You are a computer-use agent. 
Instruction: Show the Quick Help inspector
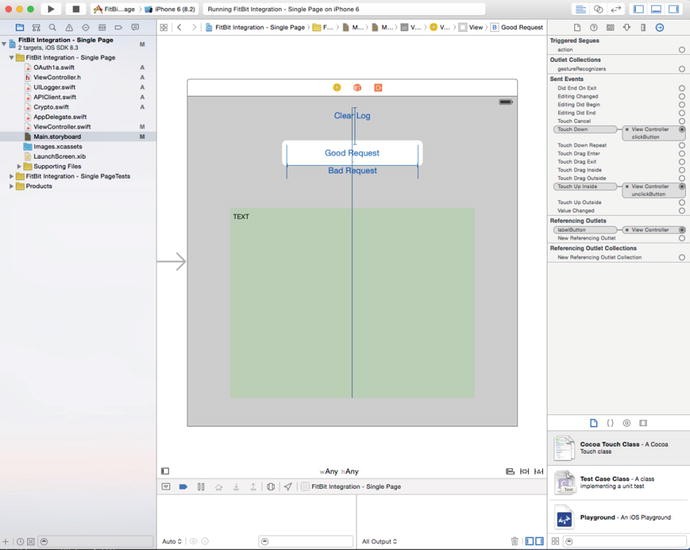[594, 27]
